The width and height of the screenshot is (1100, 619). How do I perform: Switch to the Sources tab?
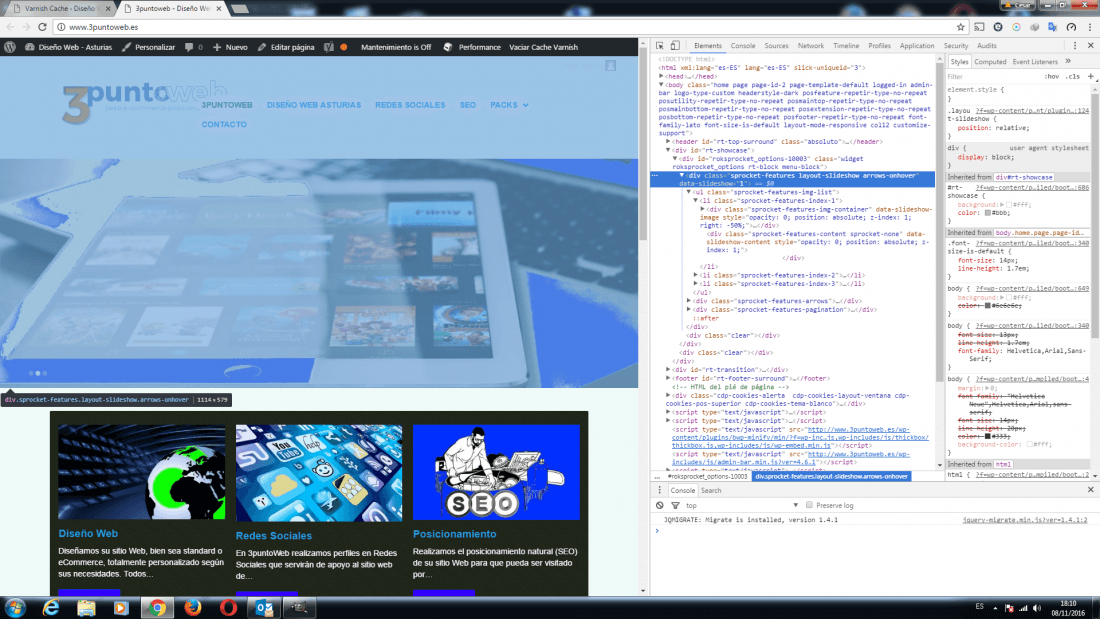point(776,46)
